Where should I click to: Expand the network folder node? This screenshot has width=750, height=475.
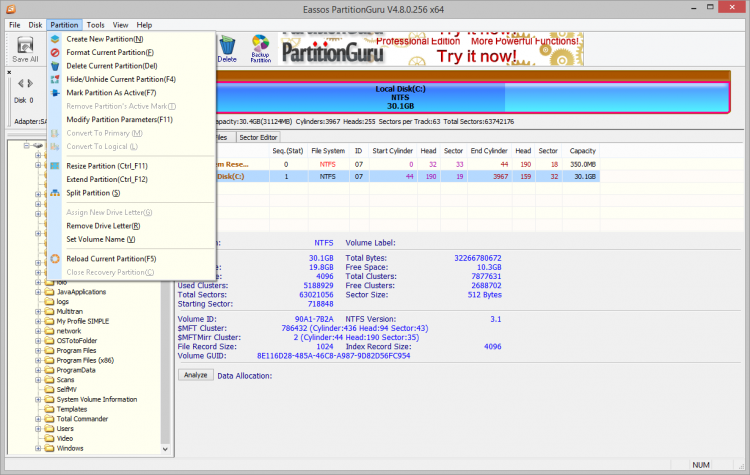point(38,331)
